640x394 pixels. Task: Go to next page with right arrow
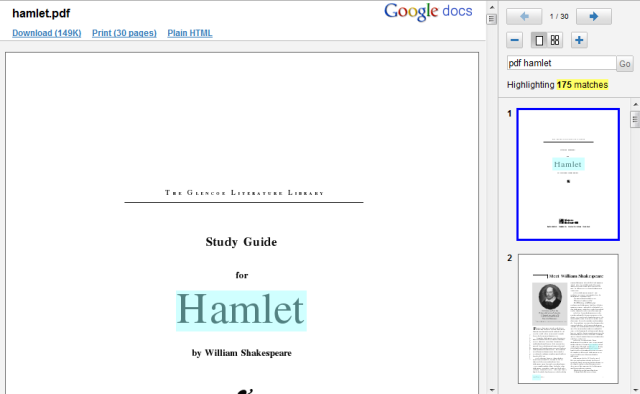coord(593,16)
